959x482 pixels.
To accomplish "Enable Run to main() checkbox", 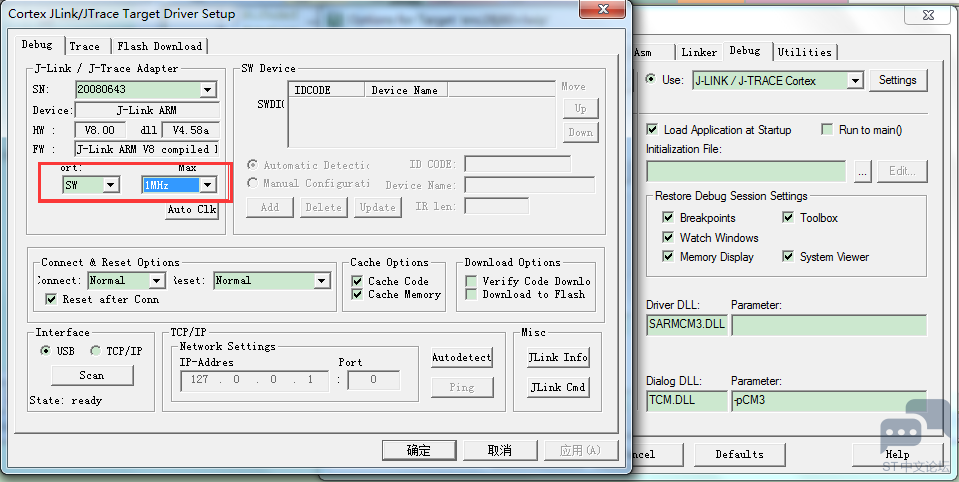I will click(x=828, y=130).
